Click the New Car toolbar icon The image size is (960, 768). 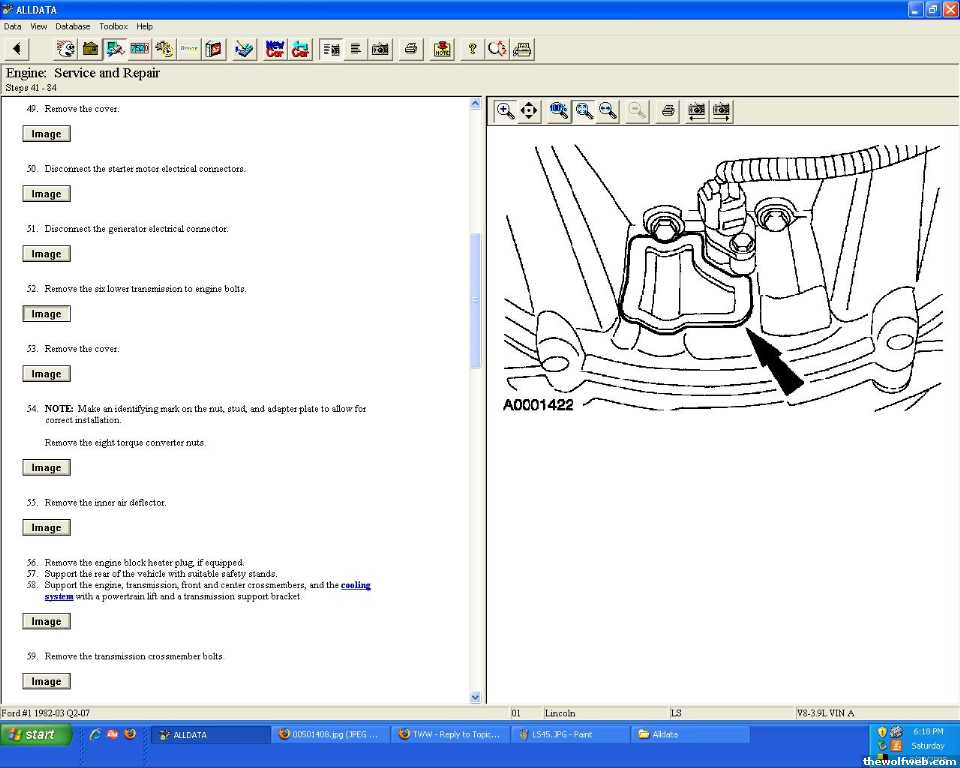(x=275, y=48)
